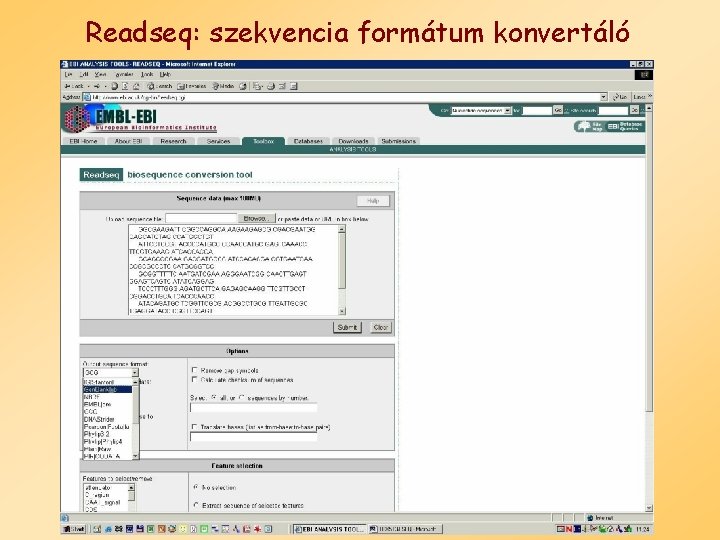Toggle the Remove gap symbols checkbox
This screenshot has height=540, width=720.
coord(195,370)
